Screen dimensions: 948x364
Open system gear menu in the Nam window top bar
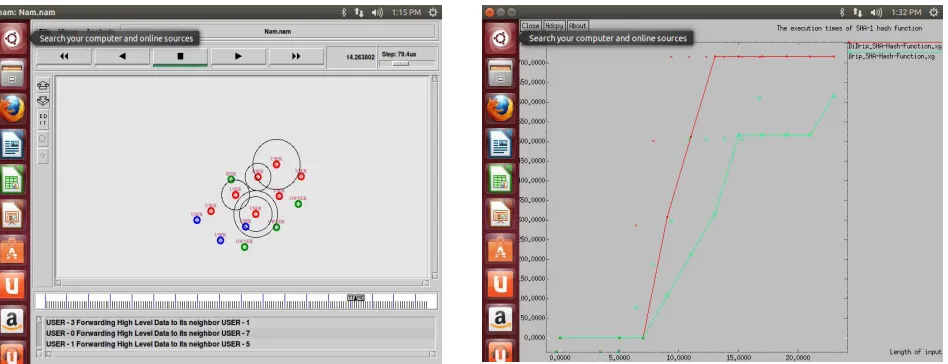(433, 12)
